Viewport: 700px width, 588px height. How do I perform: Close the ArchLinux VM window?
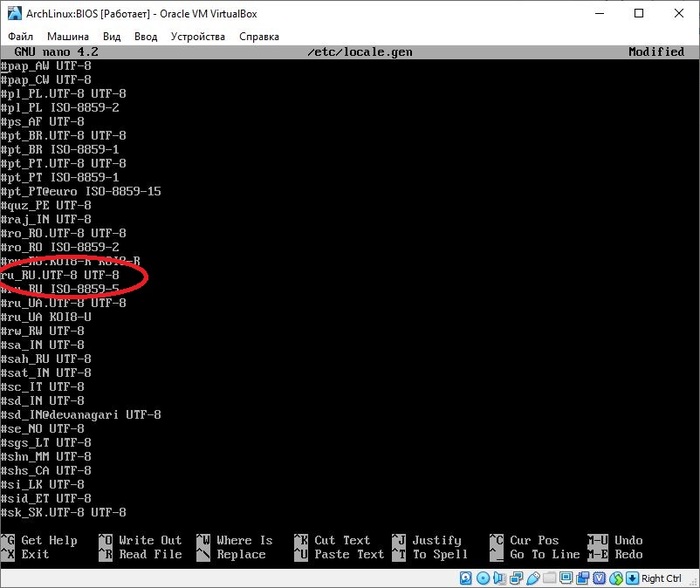[679, 13]
